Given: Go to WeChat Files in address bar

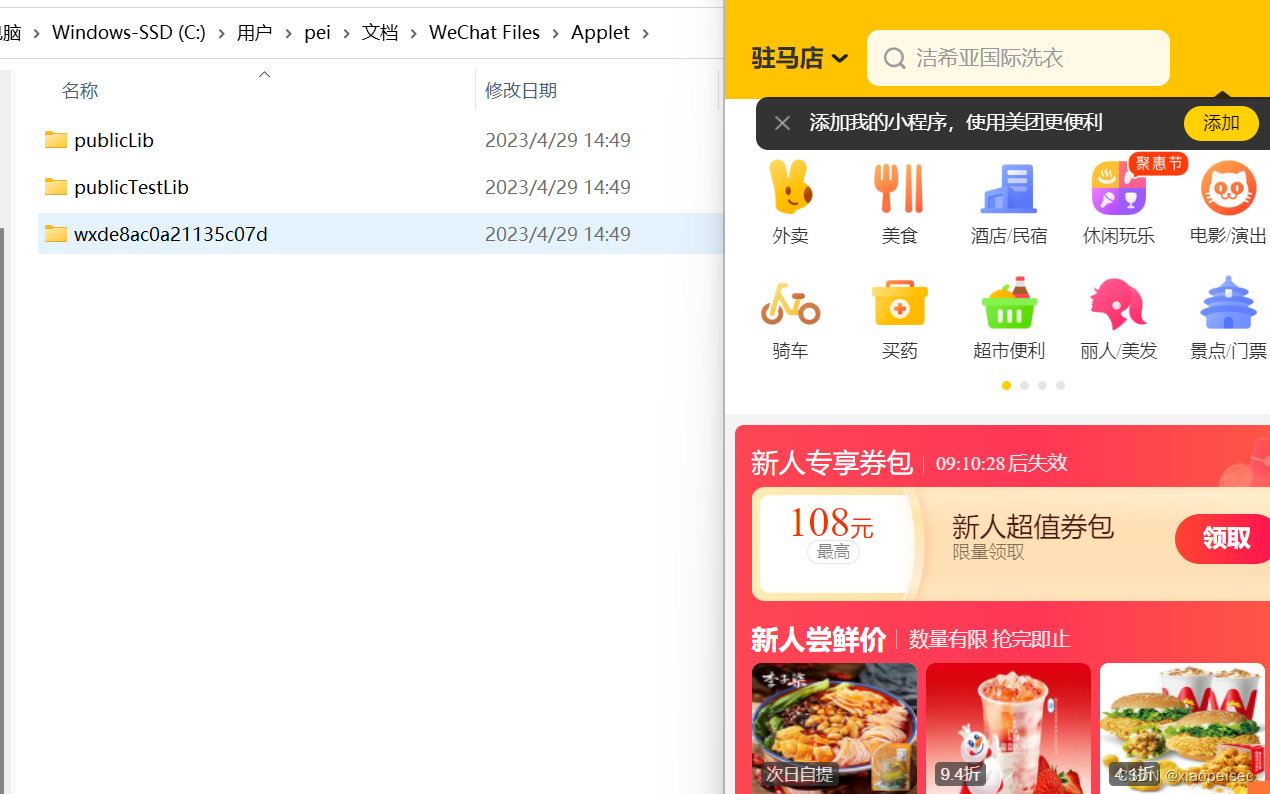Looking at the screenshot, I should (x=484, y=33).
